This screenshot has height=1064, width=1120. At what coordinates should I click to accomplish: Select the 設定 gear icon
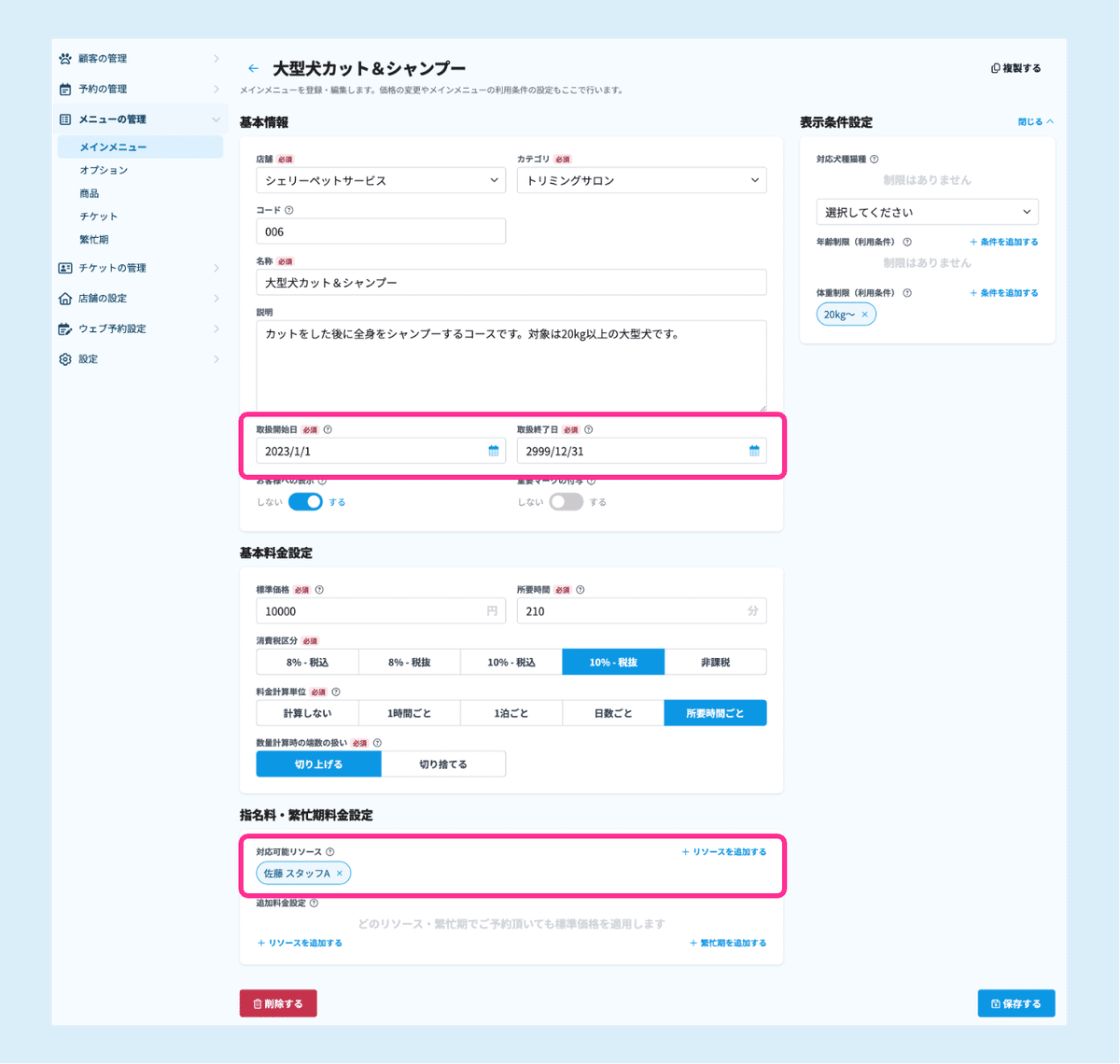pyautogui.click(x=64, y=358)
